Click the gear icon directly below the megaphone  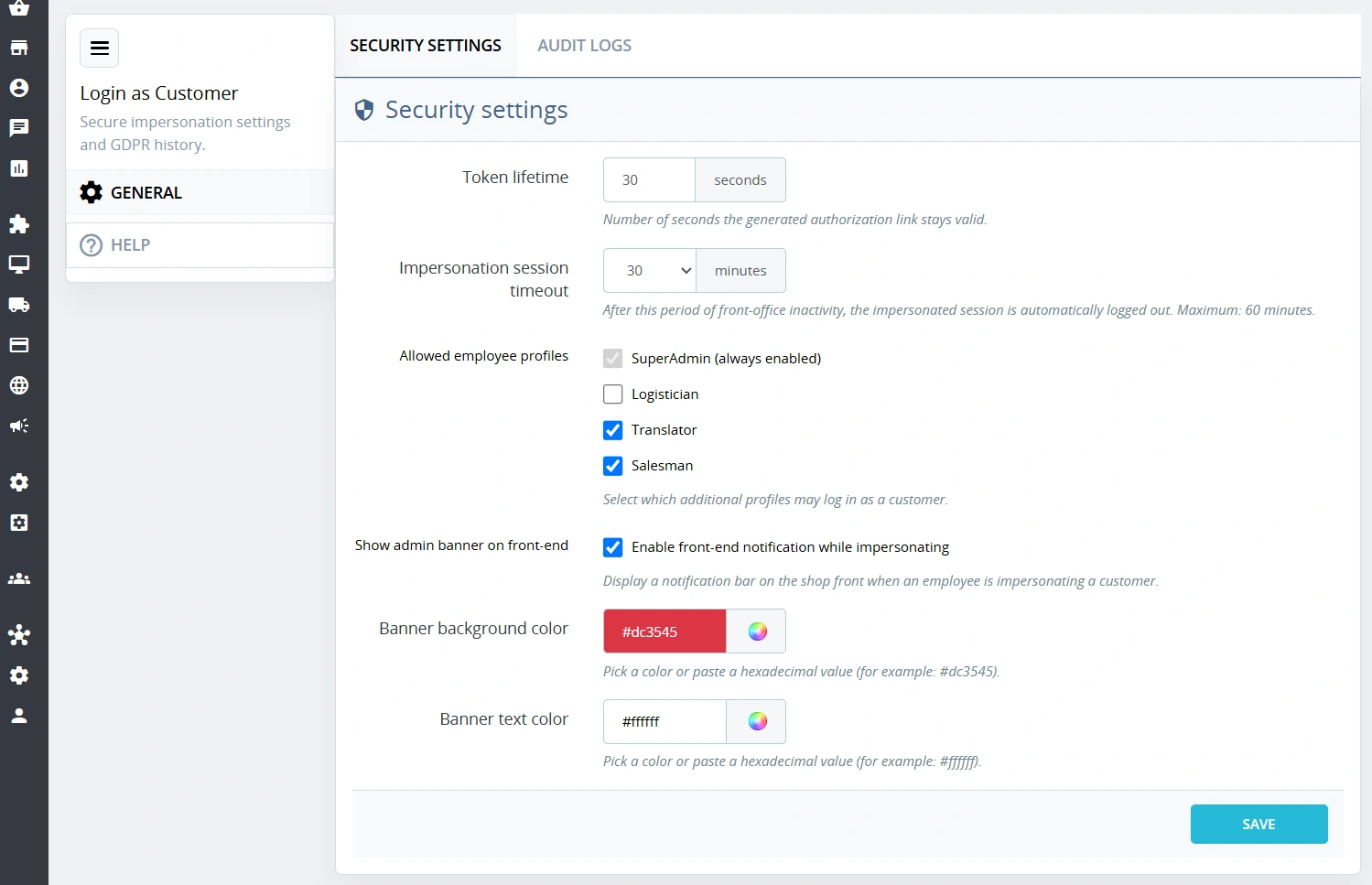coord(19,482)
